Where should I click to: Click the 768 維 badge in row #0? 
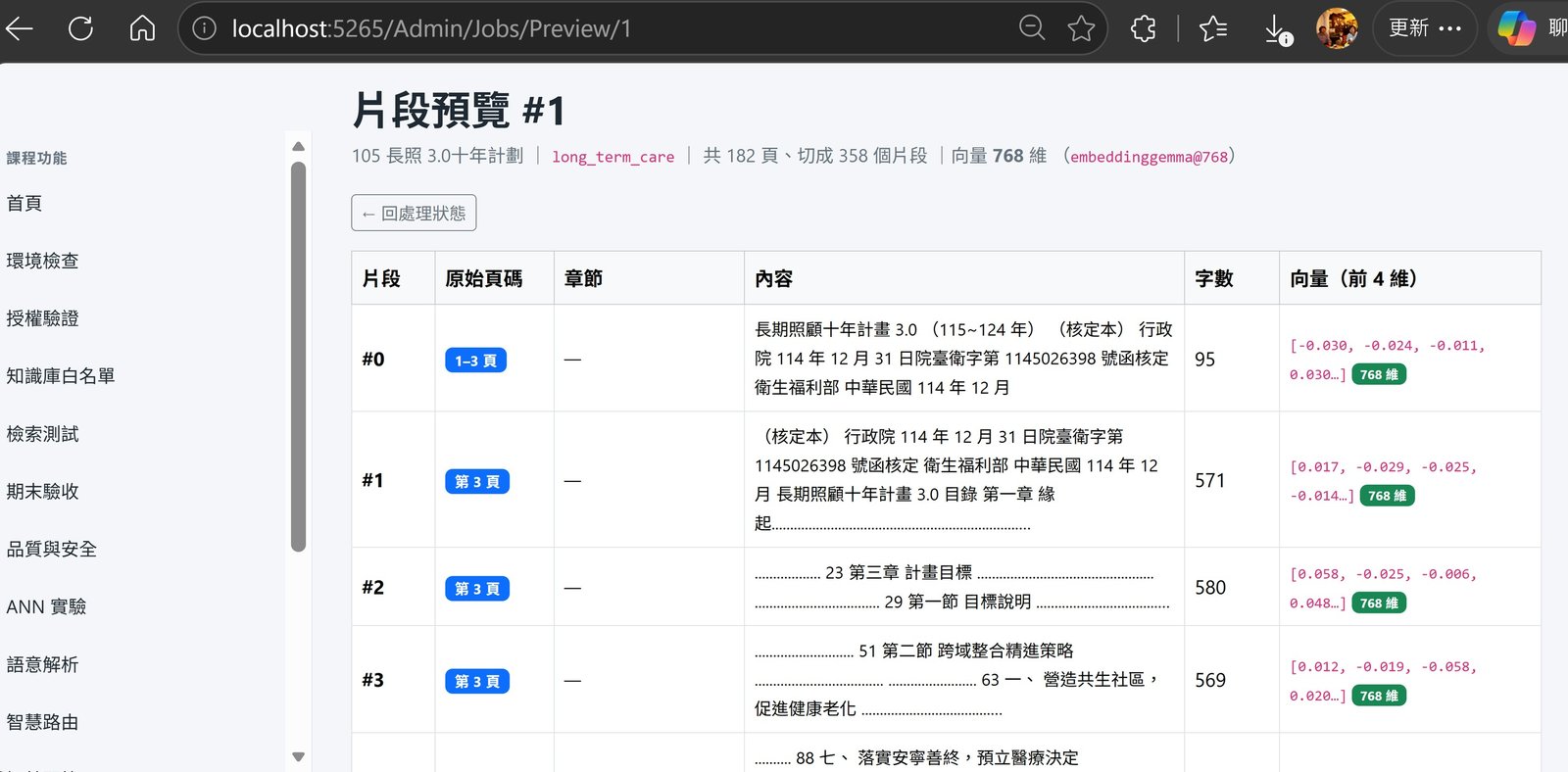[1379, 374]
